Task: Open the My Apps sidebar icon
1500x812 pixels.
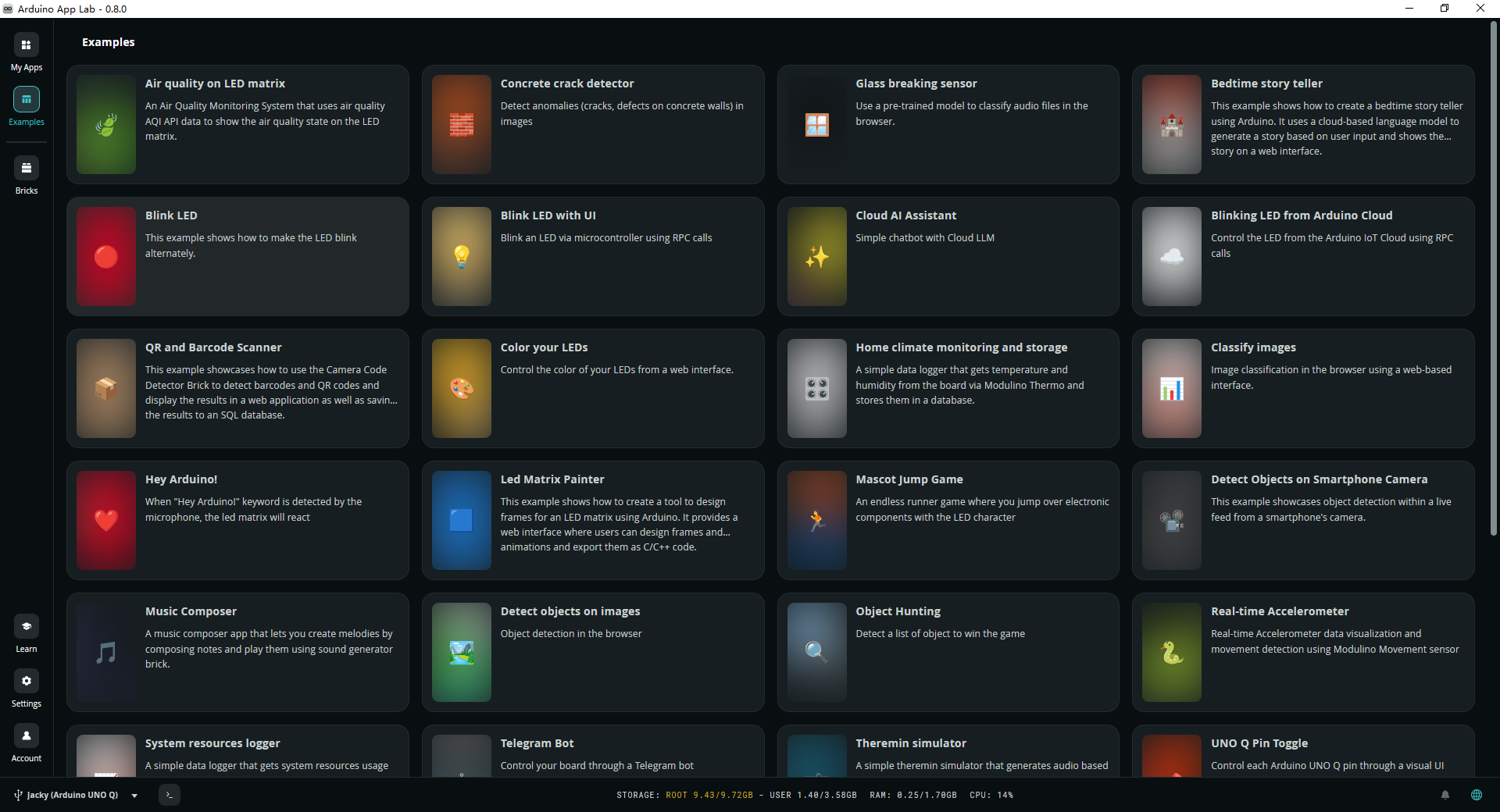Action: [26, 45]
